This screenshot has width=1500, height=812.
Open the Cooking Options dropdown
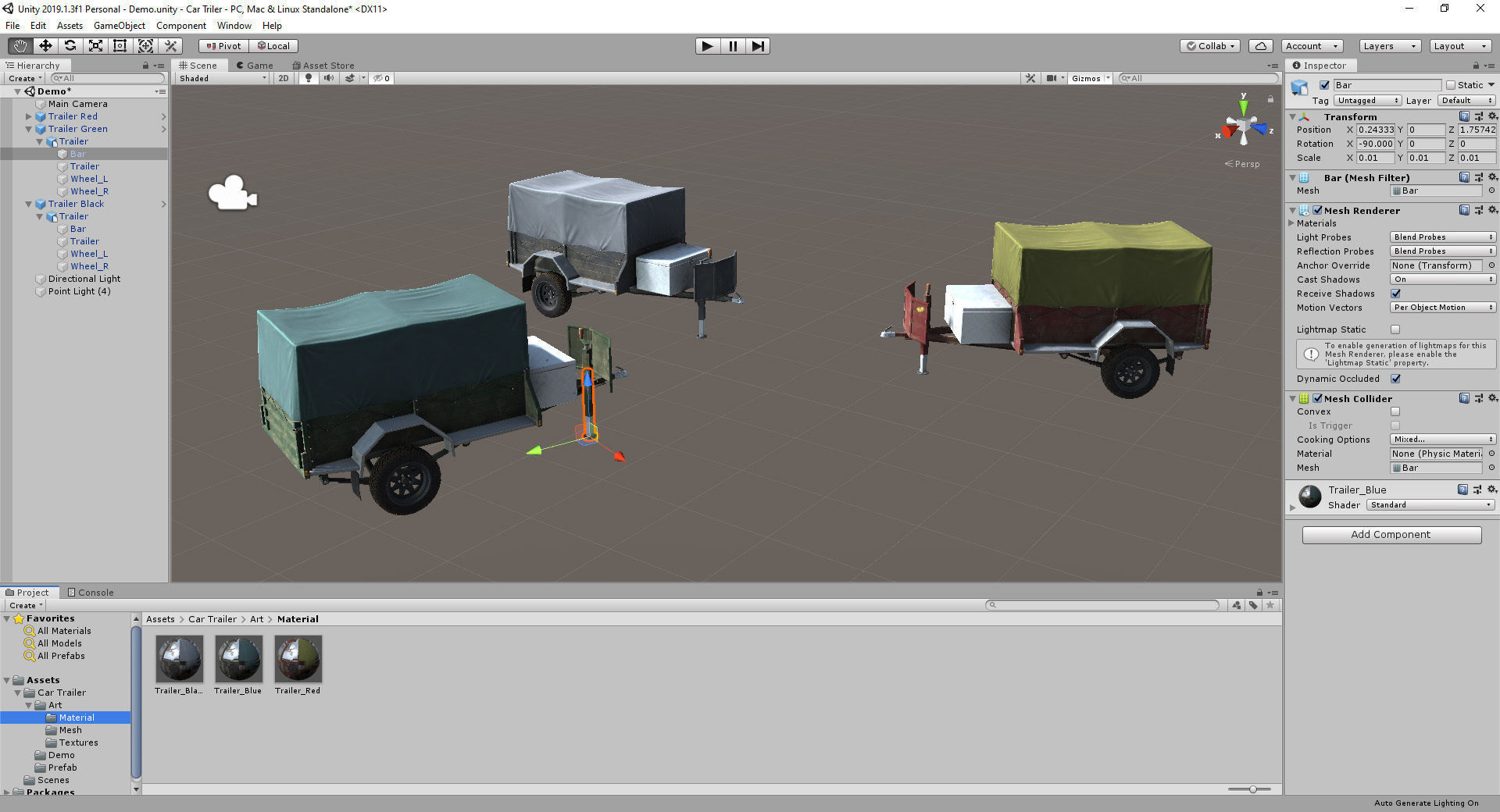[1443, 440]
